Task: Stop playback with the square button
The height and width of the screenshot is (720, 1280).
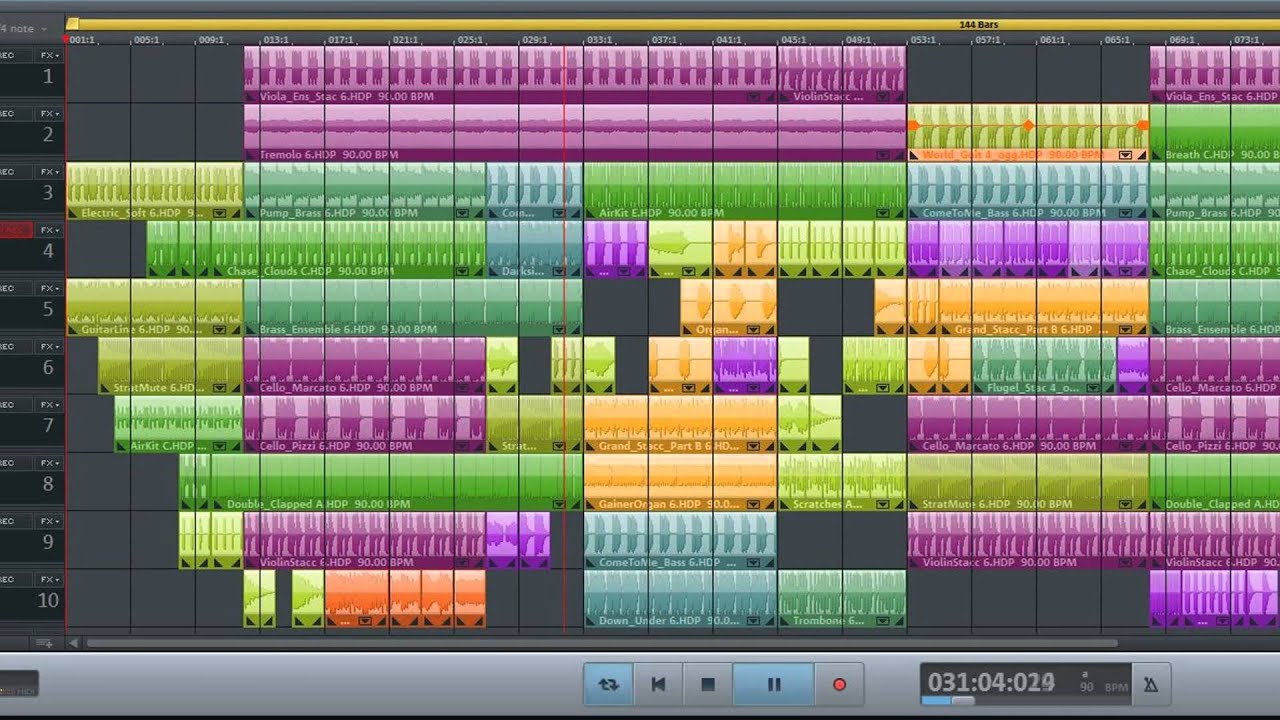Action: click(x=708, y=684)
